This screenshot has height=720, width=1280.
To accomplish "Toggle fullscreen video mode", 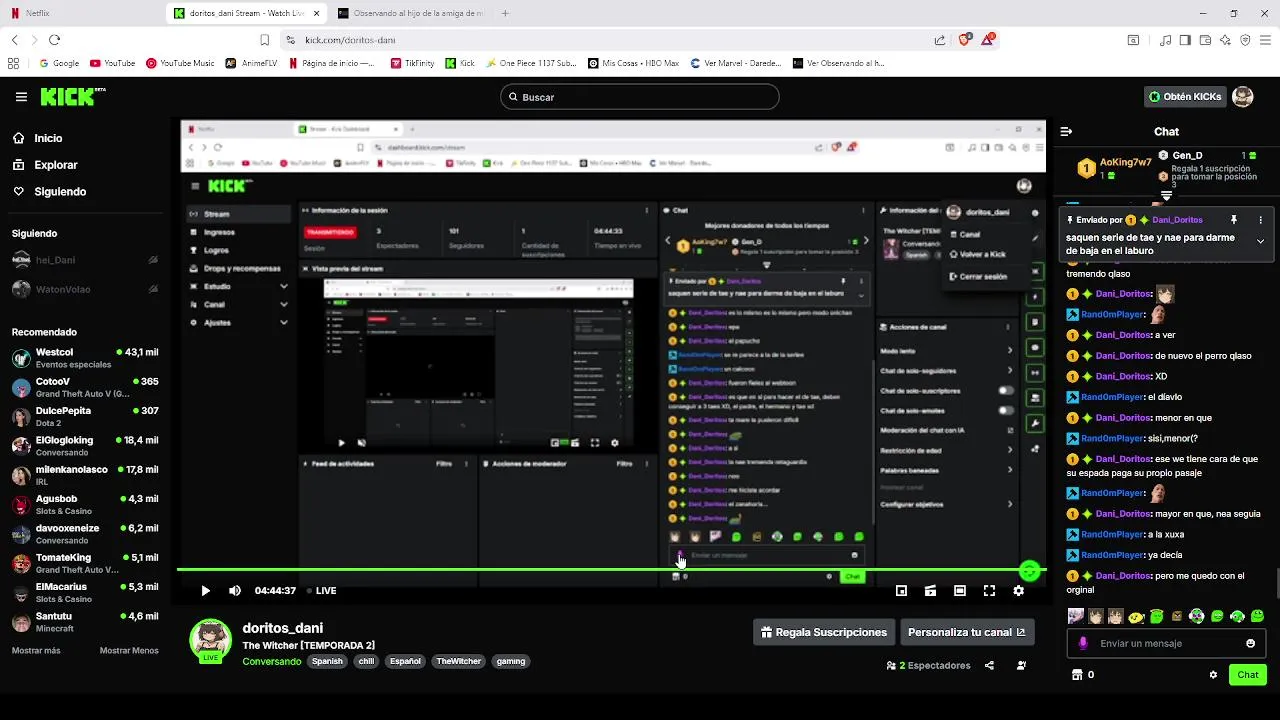I will tap(989, 591).
